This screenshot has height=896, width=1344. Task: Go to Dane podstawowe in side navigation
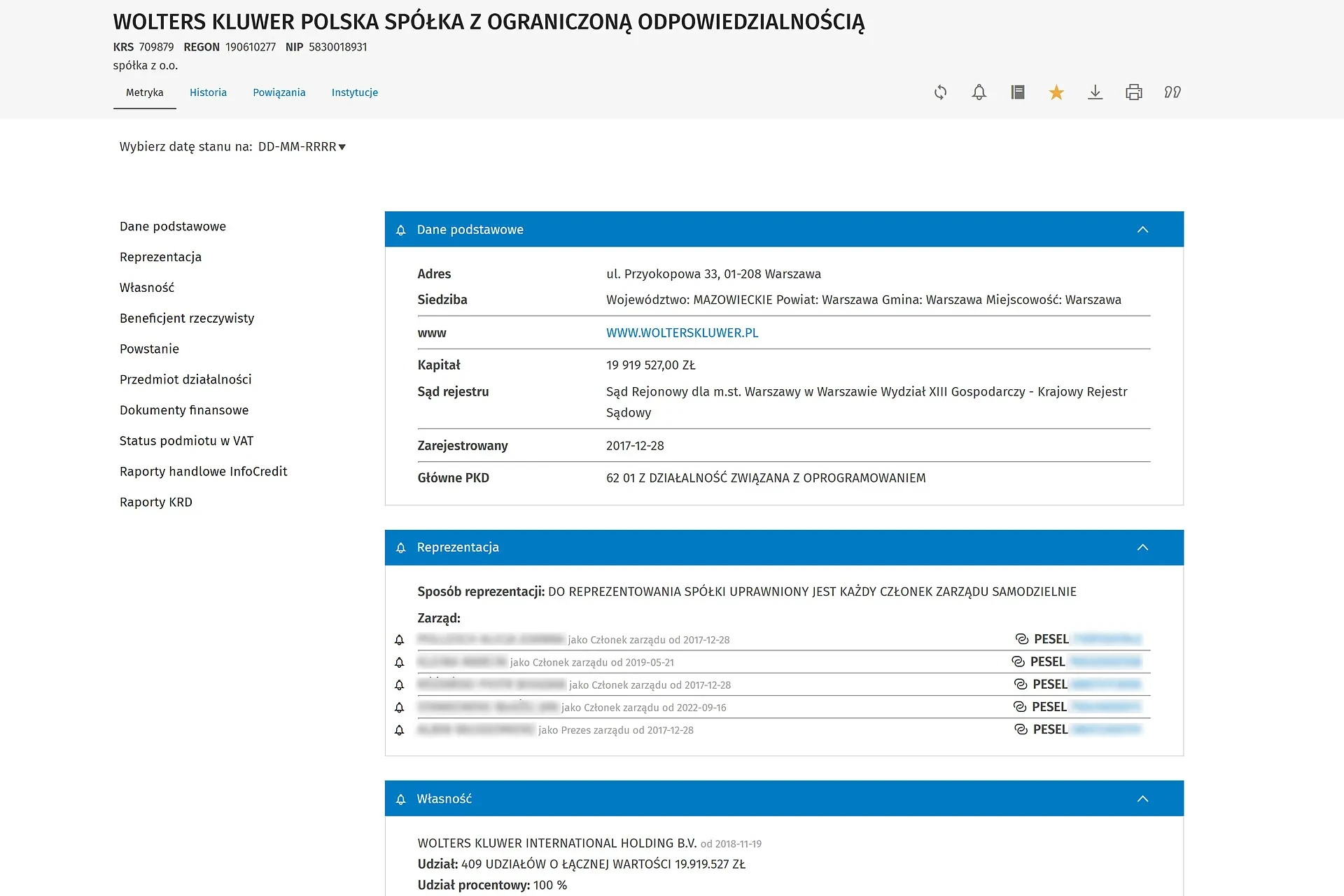point(173,227)
